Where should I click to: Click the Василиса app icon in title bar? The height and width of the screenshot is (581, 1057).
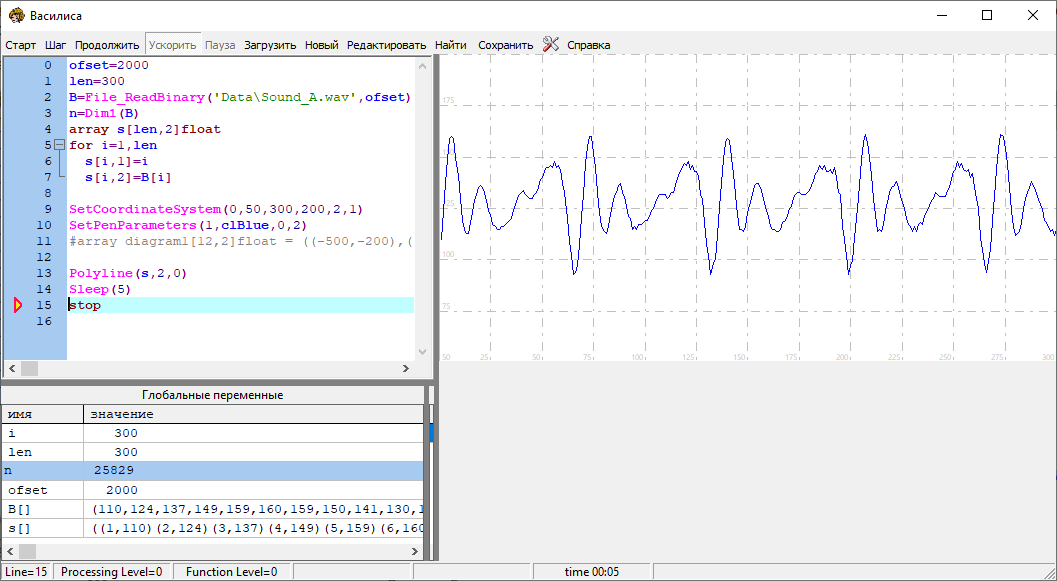pos(17,15)
